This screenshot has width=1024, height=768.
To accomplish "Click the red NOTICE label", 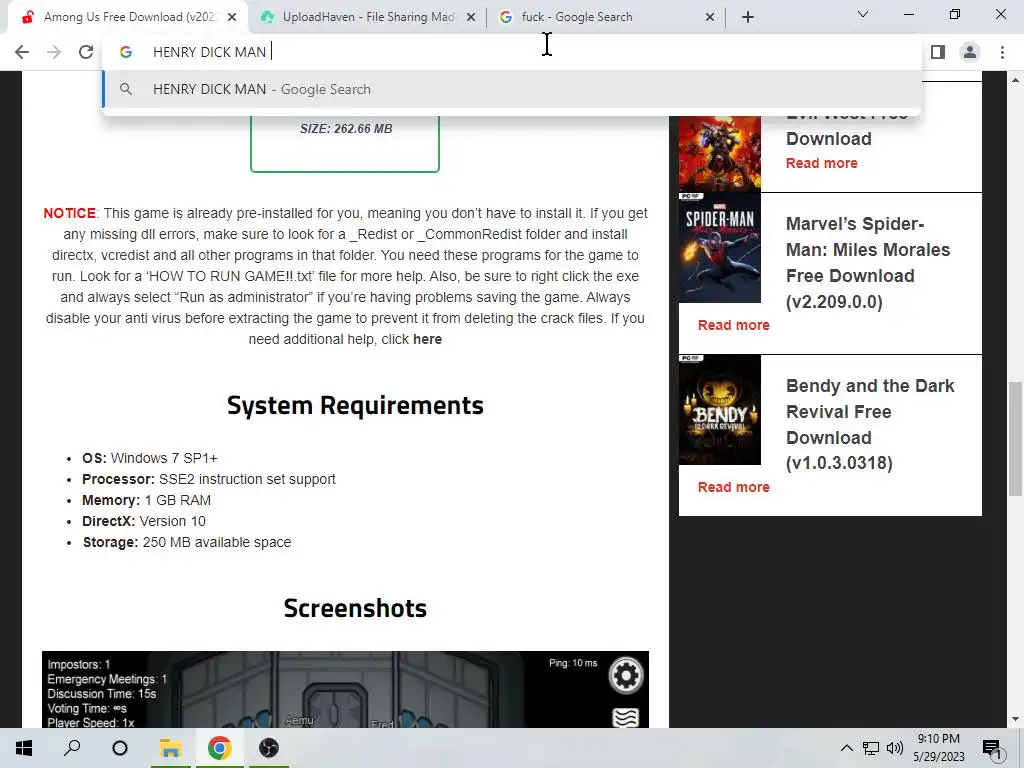I will (x=70, y=214).
